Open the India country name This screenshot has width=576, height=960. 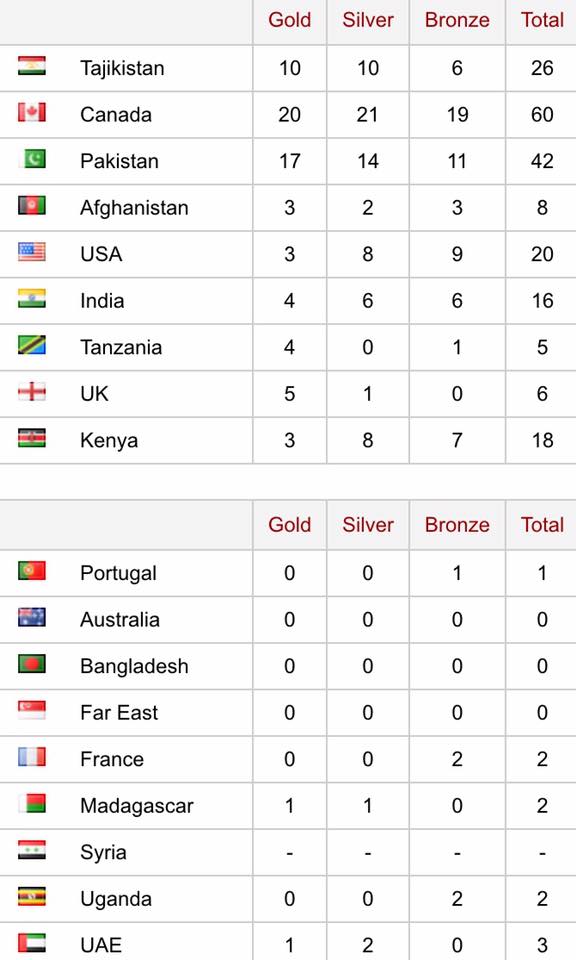tap(102, 301)
